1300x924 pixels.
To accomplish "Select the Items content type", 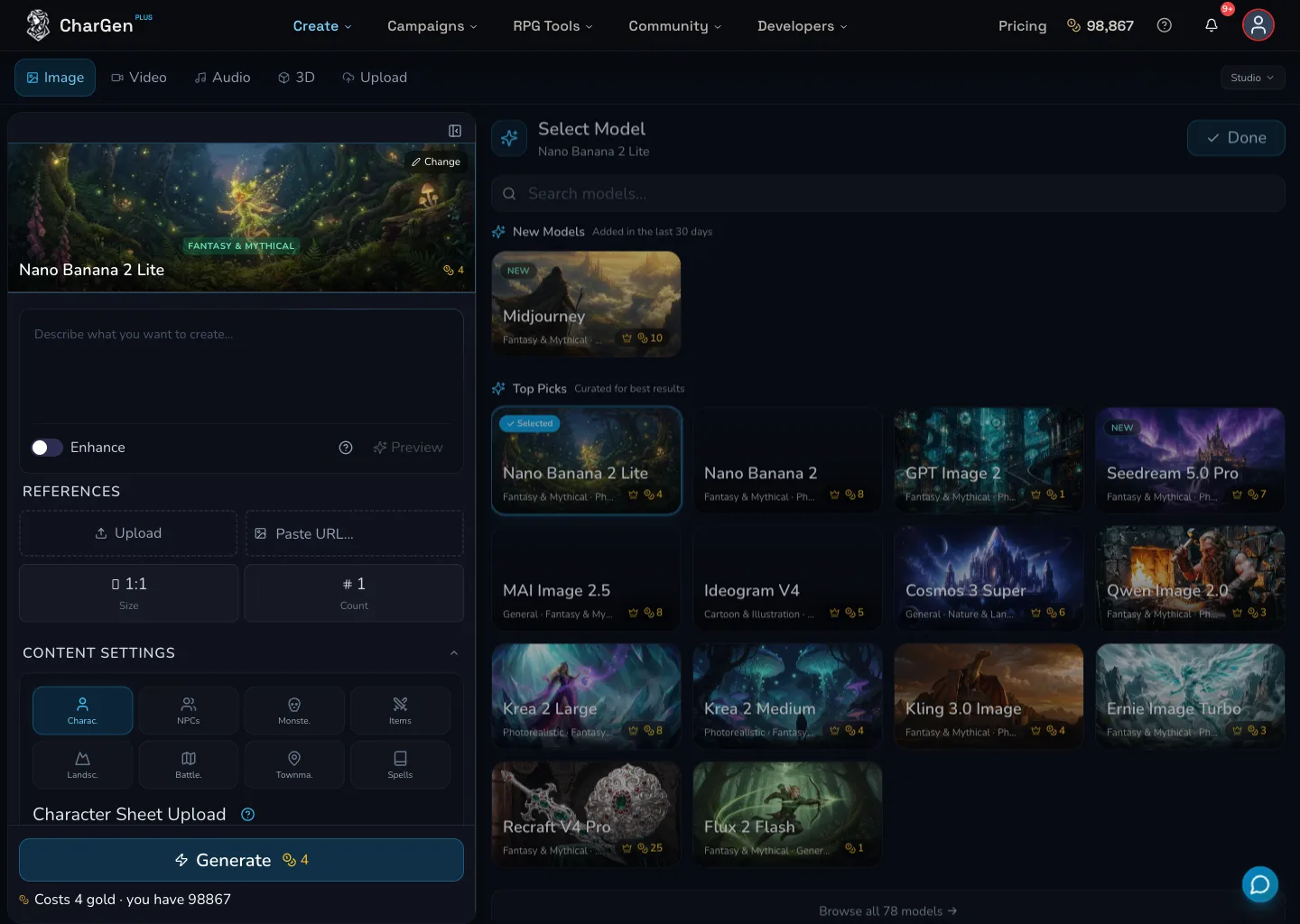I will pos(400,710).
